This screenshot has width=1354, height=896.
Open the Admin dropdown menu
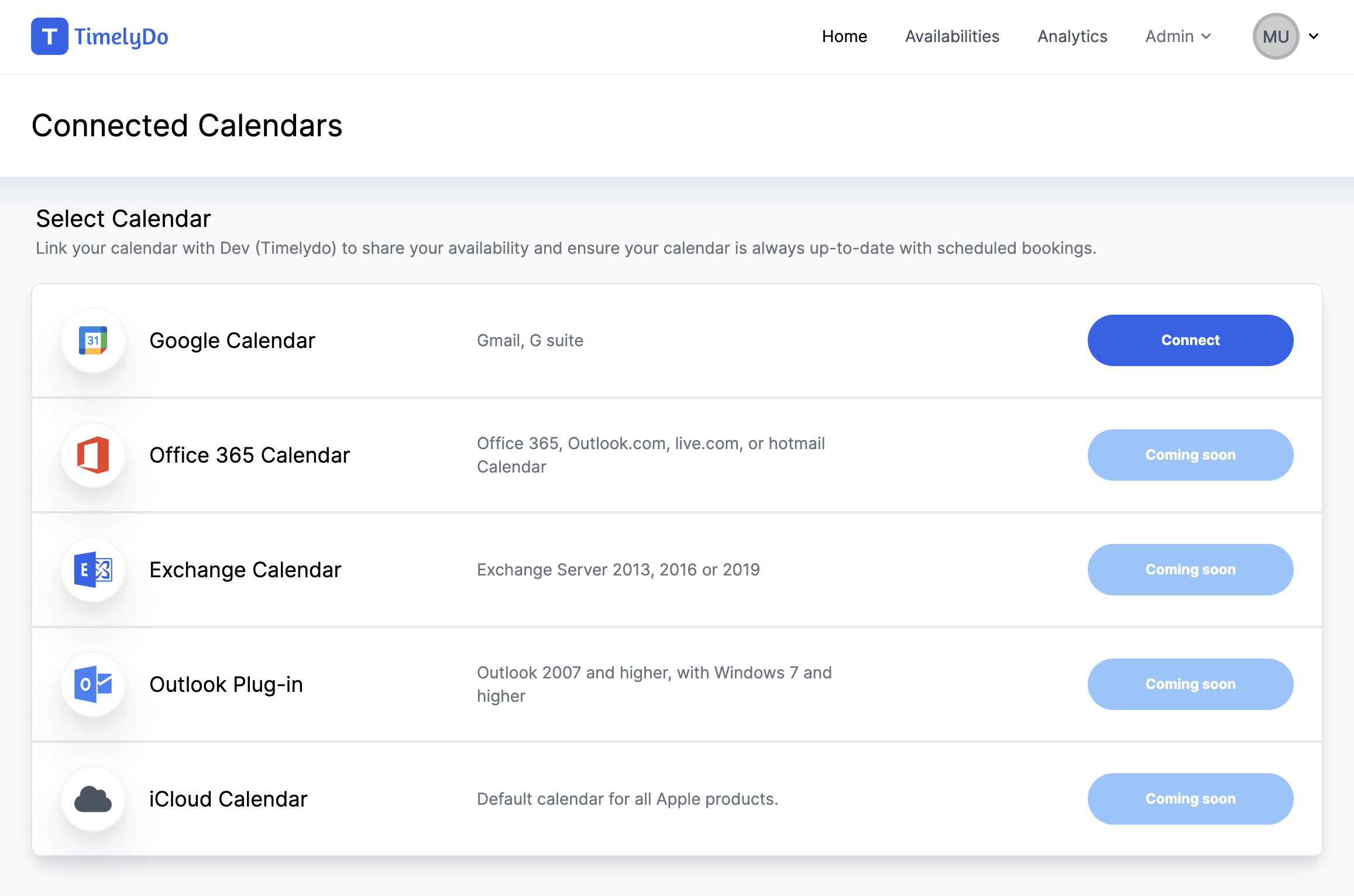click(1178, 36)
